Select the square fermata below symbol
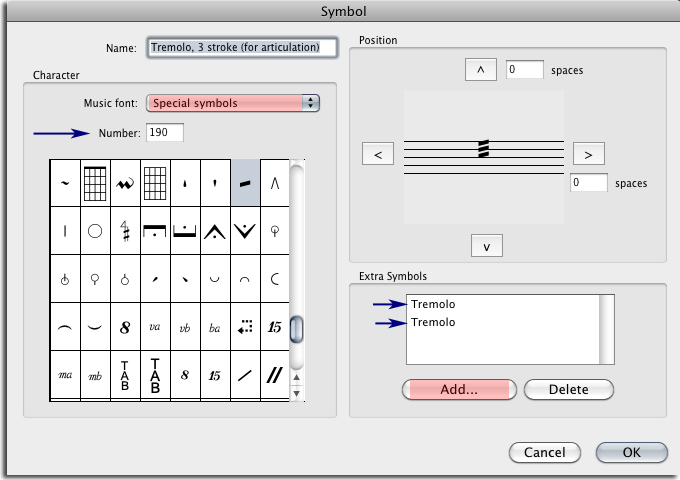680x480 pixels. tap(185, 231)
